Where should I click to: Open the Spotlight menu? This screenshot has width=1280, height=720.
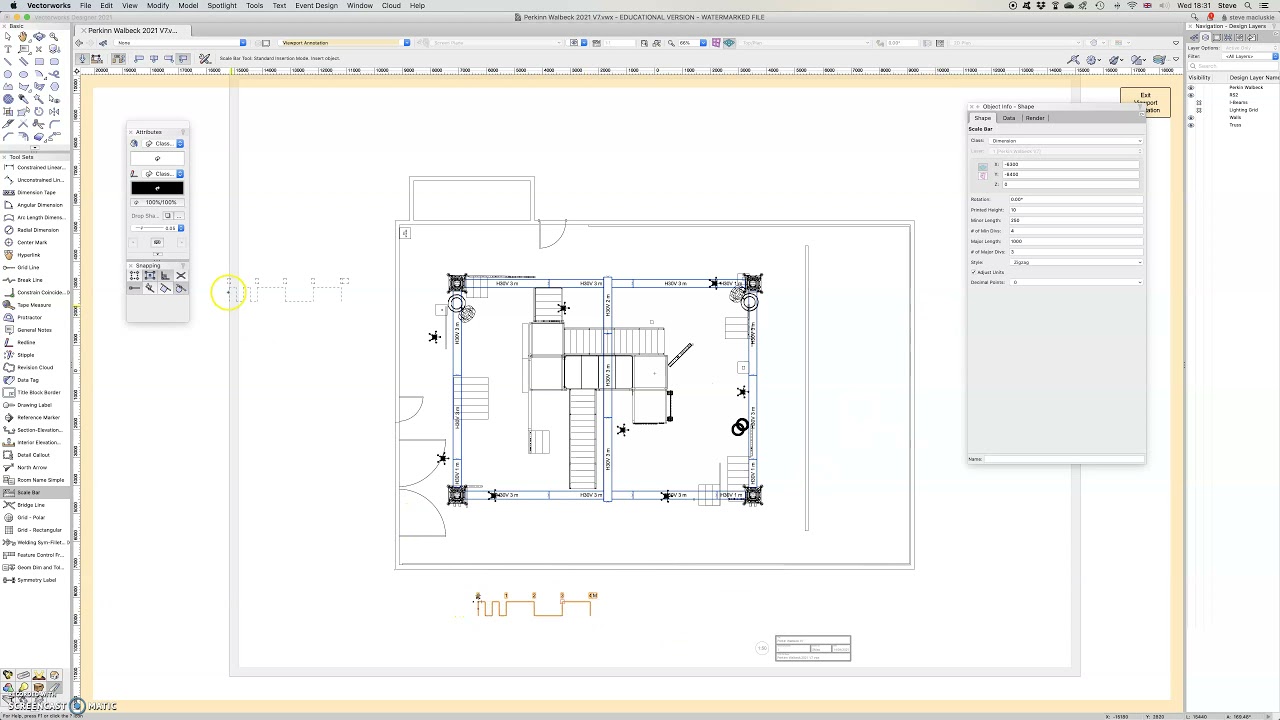pos(222,5)
